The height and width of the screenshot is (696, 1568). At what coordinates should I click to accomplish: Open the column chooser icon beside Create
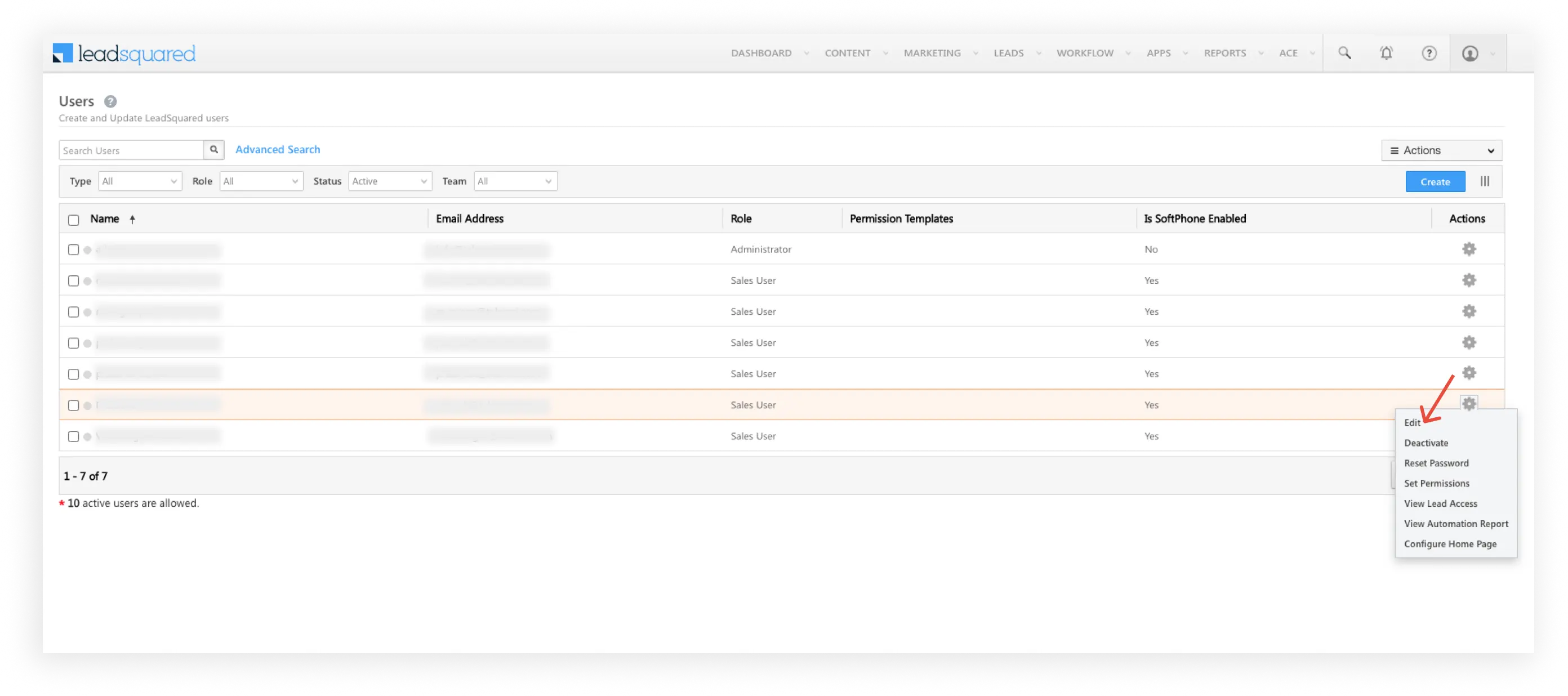click(x=1485, y=181)
